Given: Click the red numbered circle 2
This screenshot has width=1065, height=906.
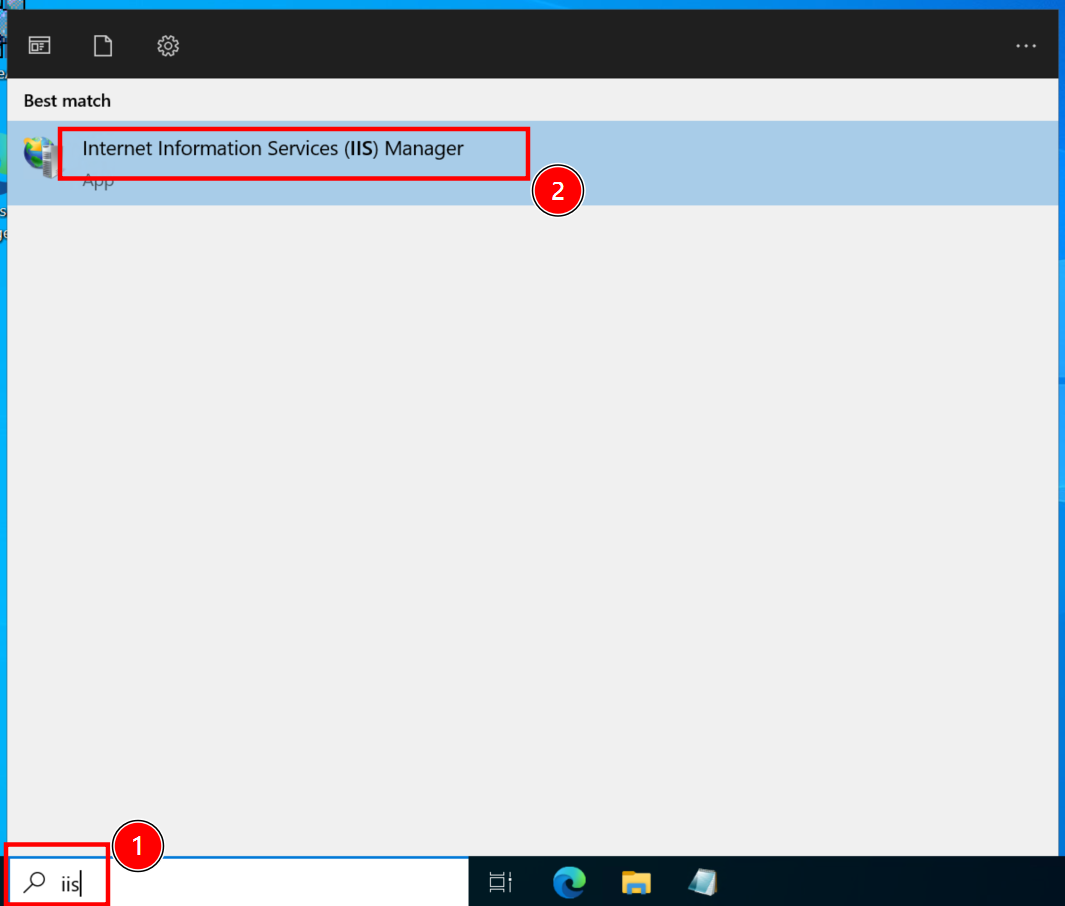Looking at the screenshot, I should tap(557, 192).
